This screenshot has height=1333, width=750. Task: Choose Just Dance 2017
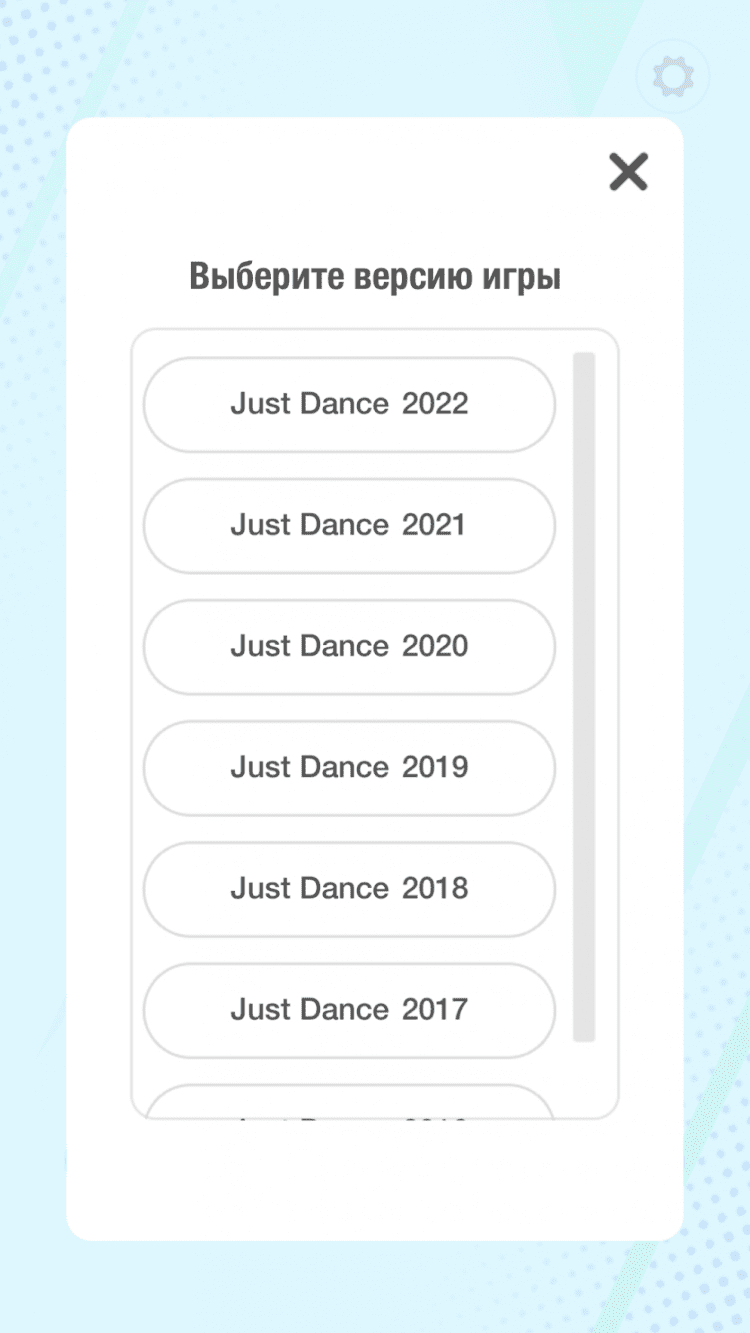[349, 1009]
